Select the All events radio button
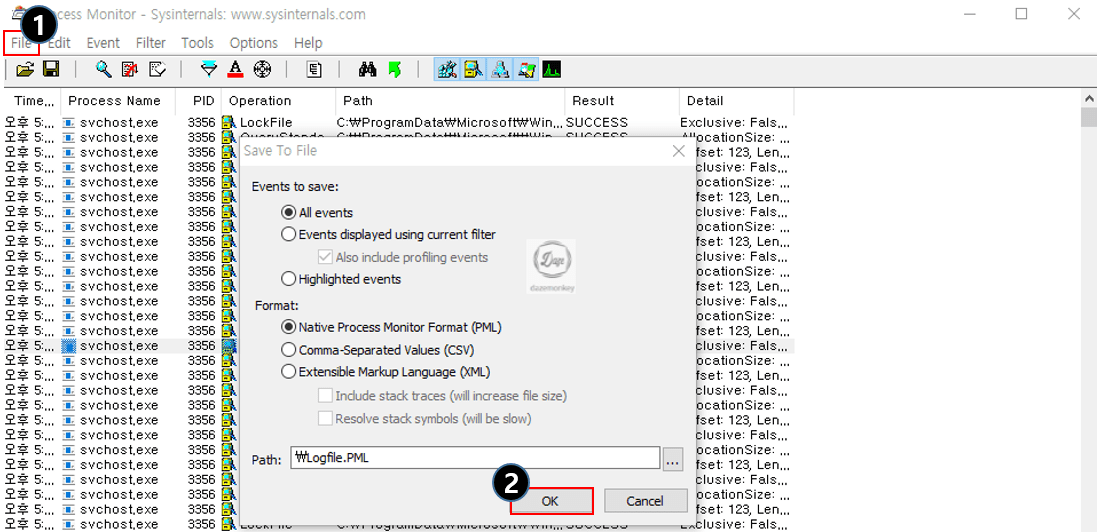This screenshot has height=532, width=1099. tap(288, 212)
